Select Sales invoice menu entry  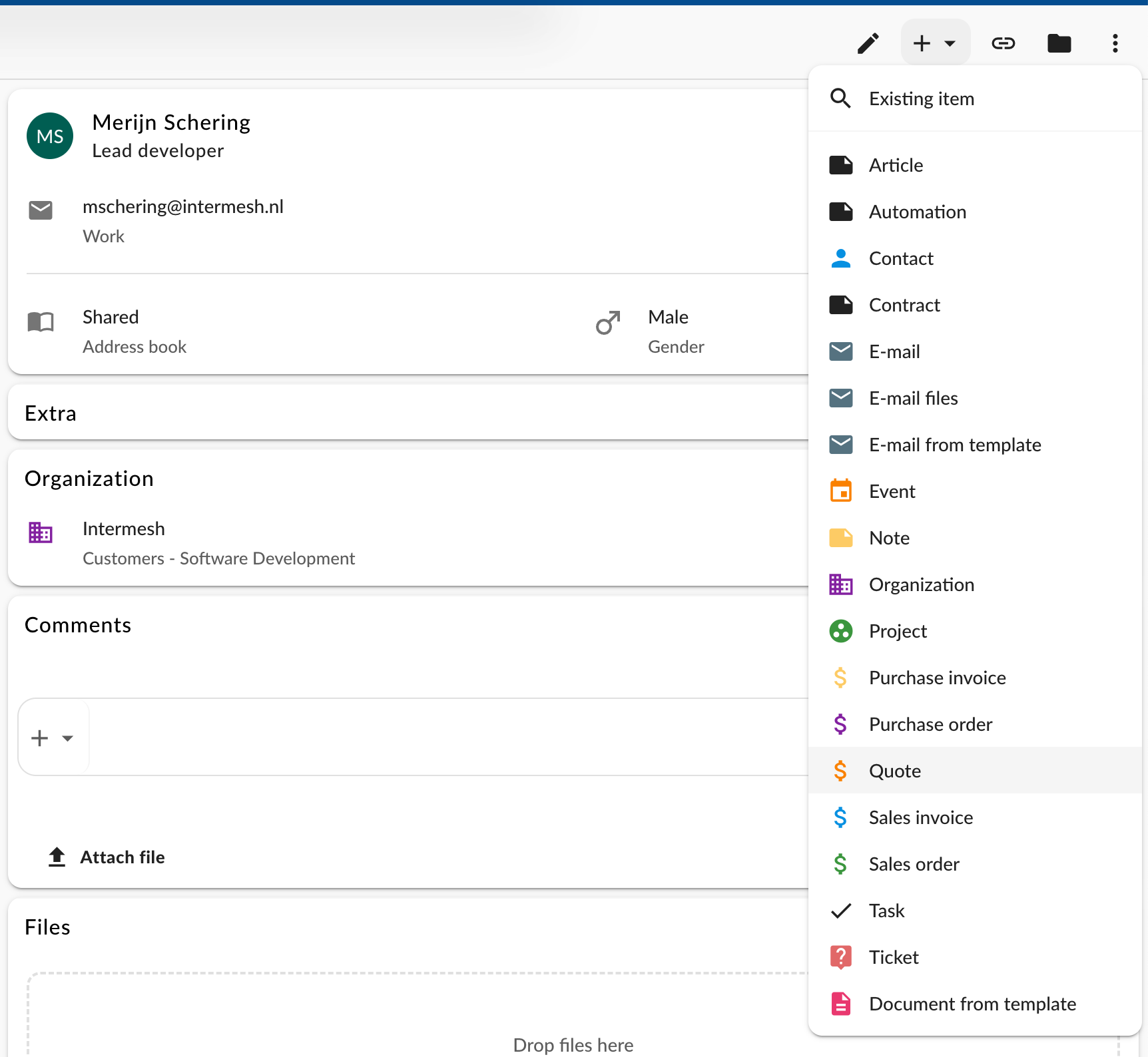975,817
